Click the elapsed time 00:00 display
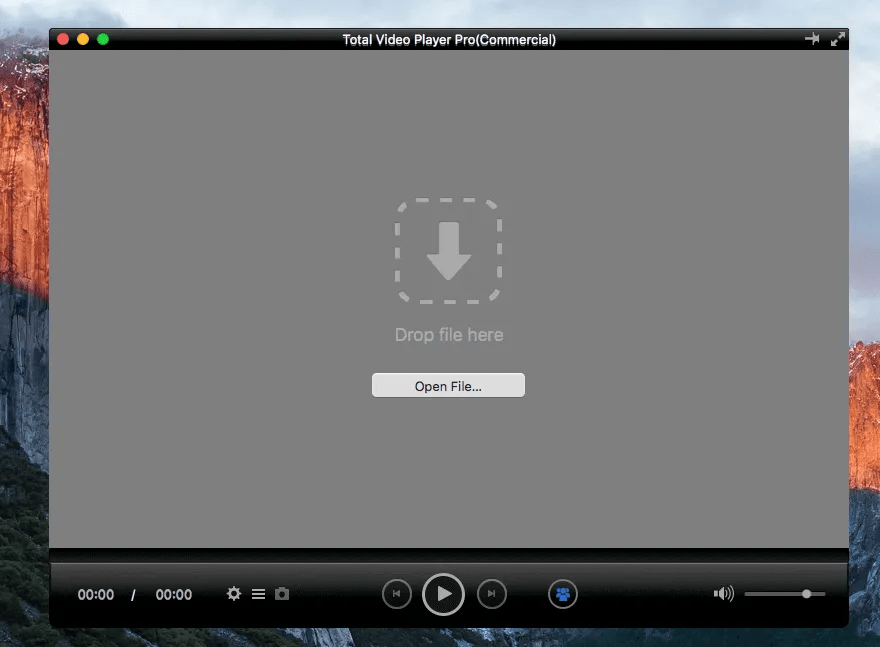 pos(95,595)
